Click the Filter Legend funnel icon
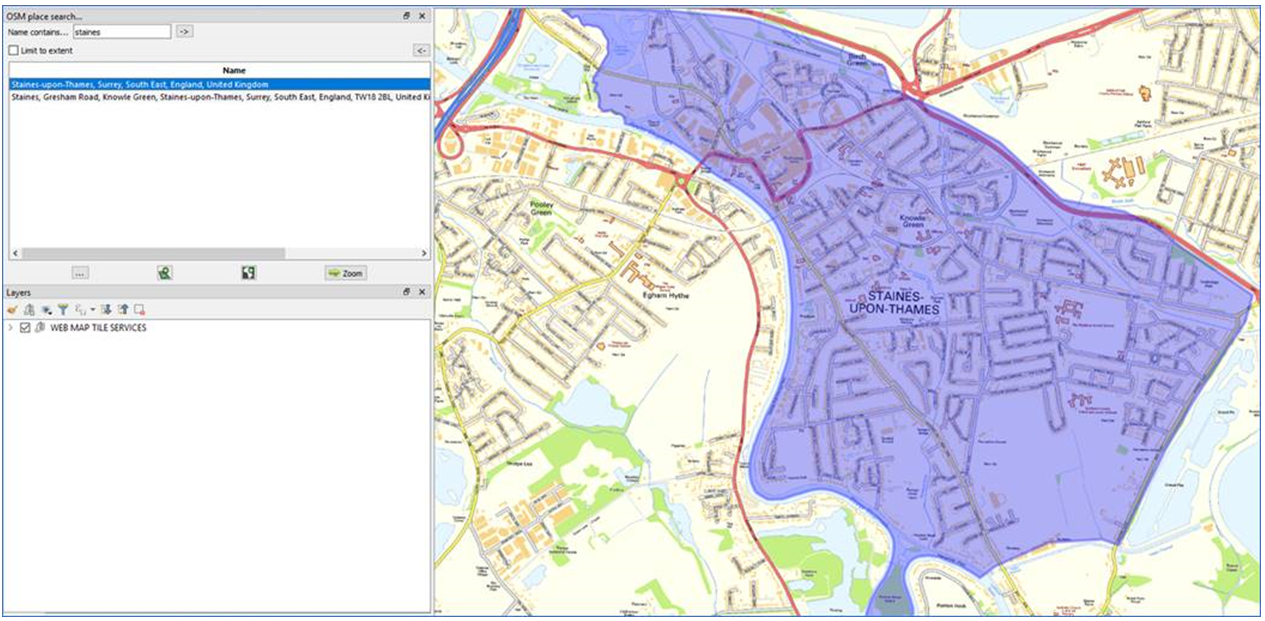 tap(63, 310)
